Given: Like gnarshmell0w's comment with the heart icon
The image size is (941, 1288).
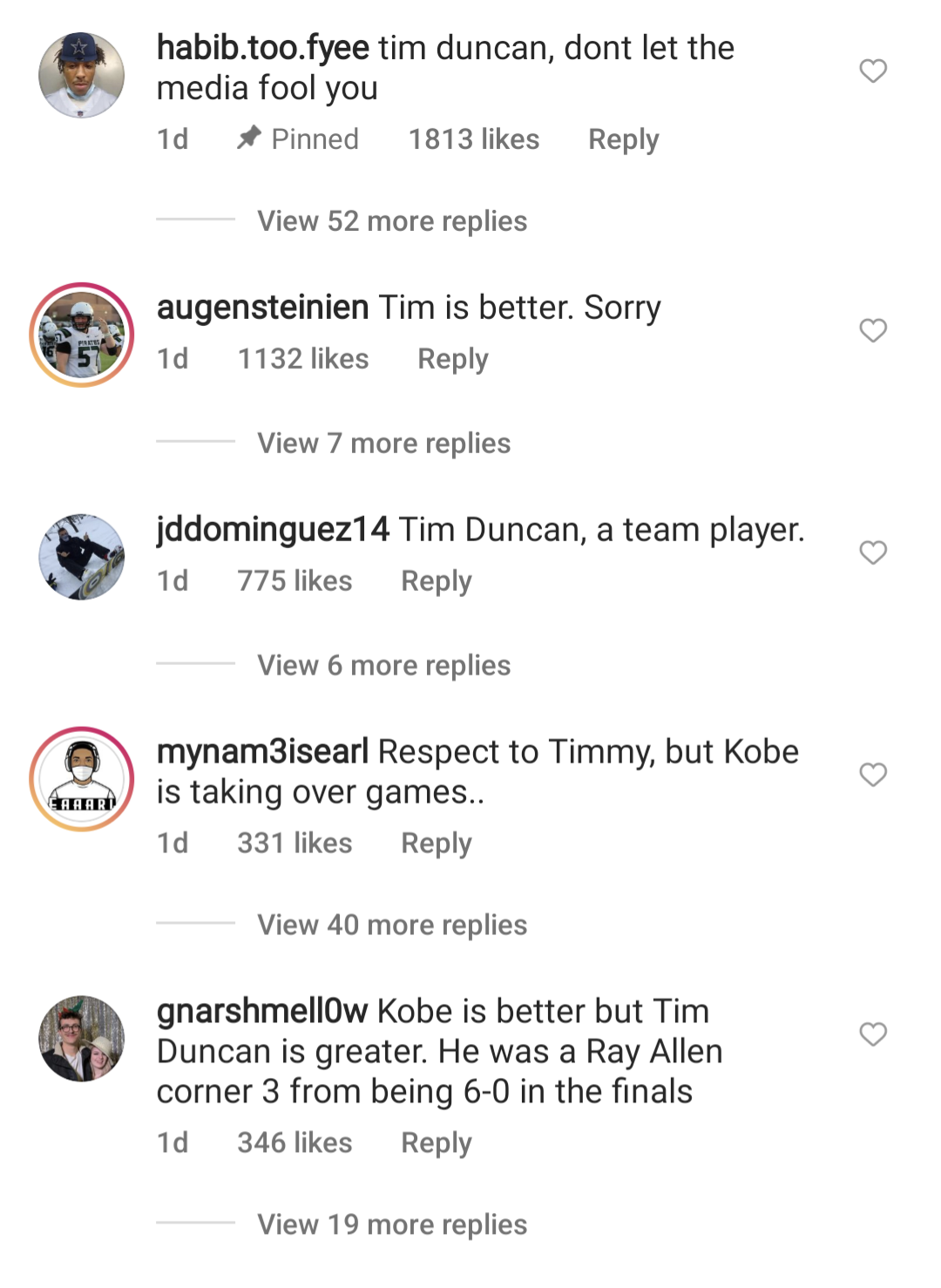Looking at the screenshot, I should click(872, 1034).
